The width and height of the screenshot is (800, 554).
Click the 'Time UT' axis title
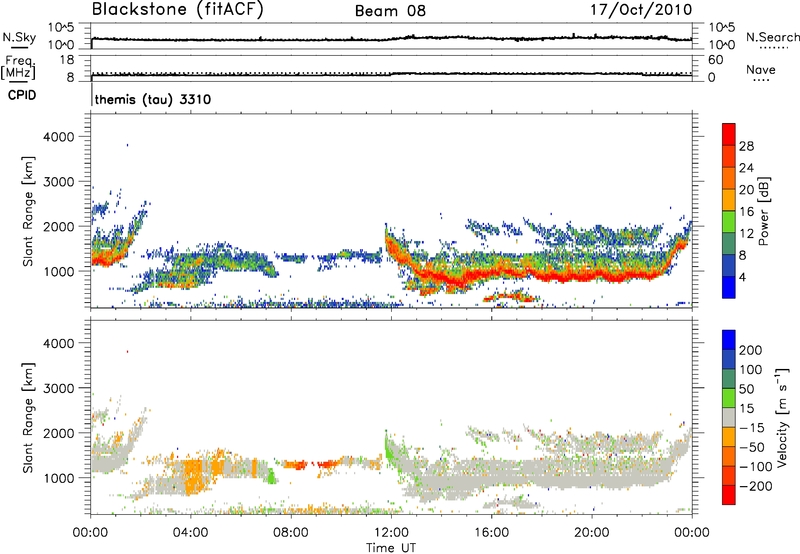tap(391, 547)
